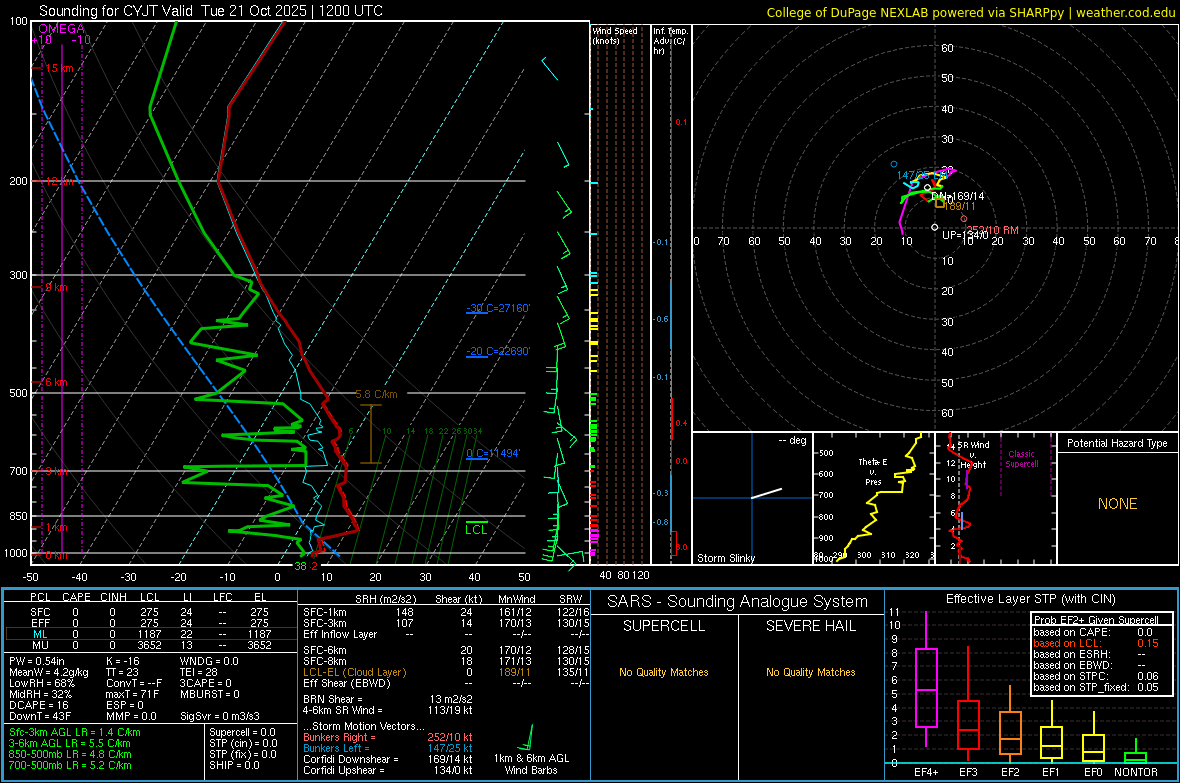
Task: Select the magenta OMEGA label
Action: pyautogui.click(x=62, y=29)
